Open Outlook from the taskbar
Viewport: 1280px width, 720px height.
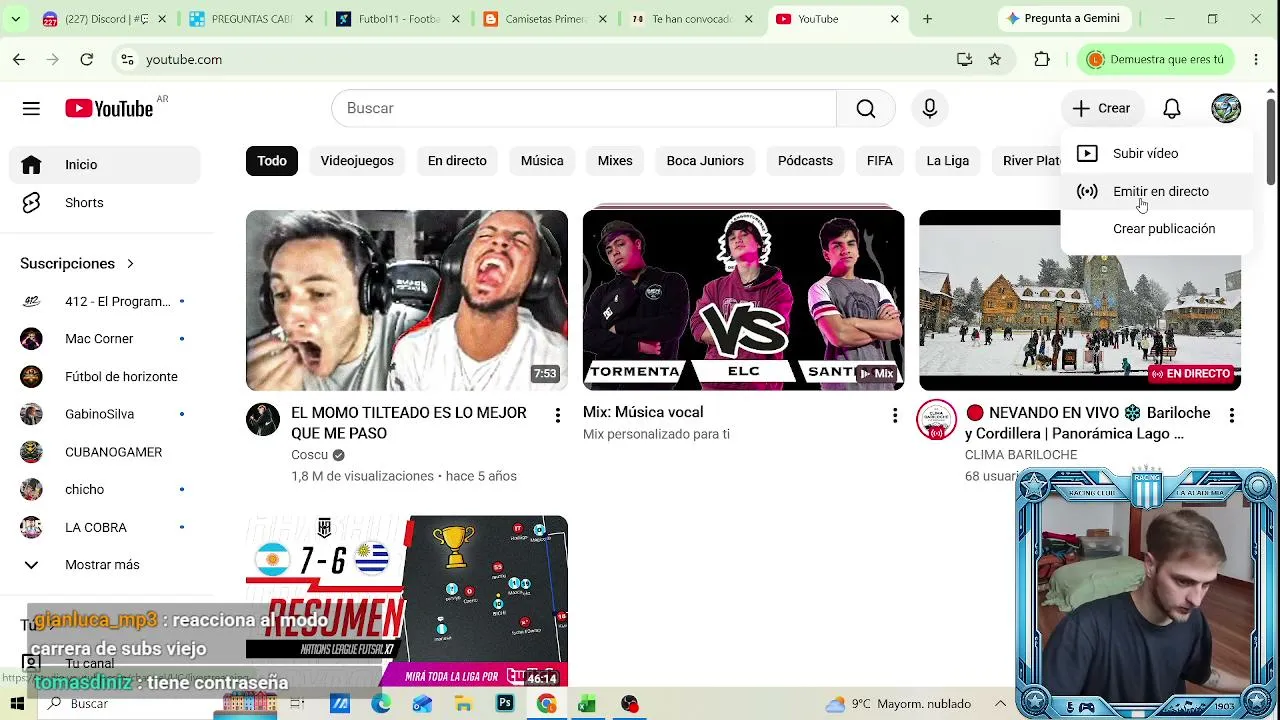tap(422, 704)
